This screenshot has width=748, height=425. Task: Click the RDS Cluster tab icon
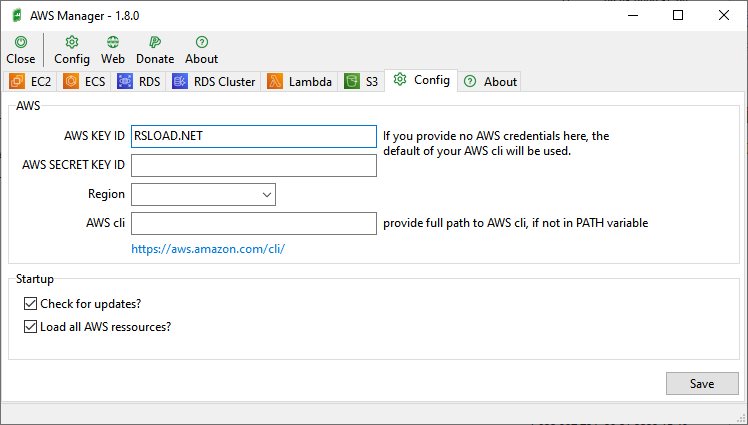[x=179, y=81]
